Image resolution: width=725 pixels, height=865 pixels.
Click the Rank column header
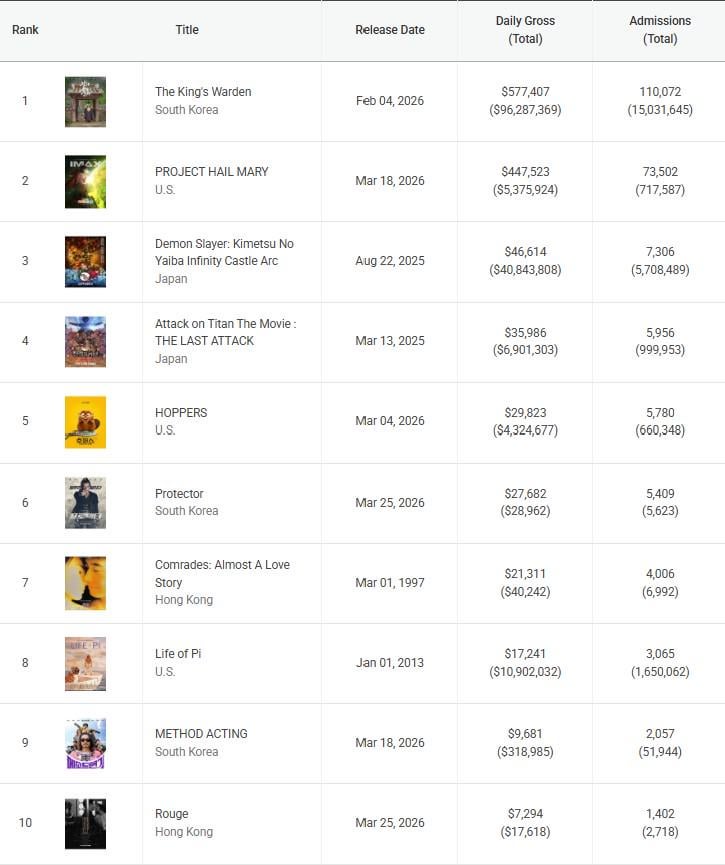pyautogui.click(x=25, y=30)
